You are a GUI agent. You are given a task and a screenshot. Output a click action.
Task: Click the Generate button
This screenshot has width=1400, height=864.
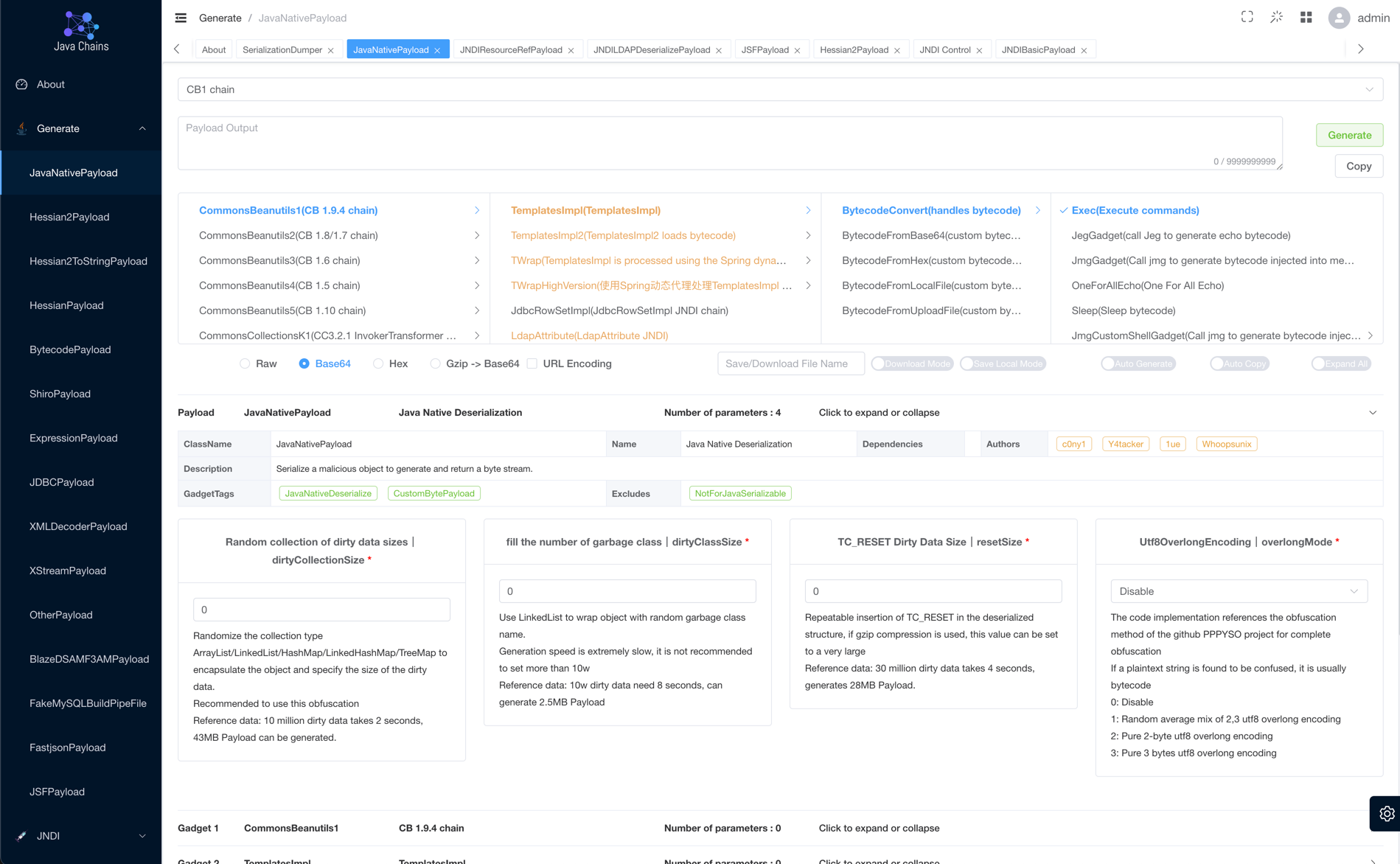tap(1349, 135)
